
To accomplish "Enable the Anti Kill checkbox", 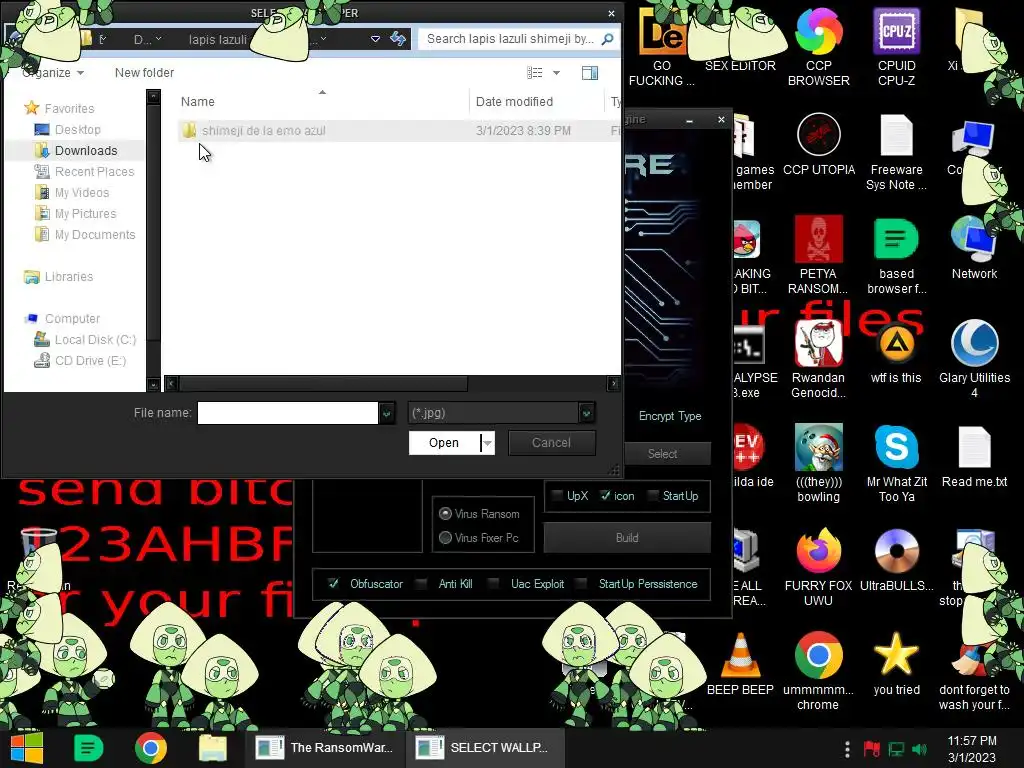I will (x=421, y=583).
